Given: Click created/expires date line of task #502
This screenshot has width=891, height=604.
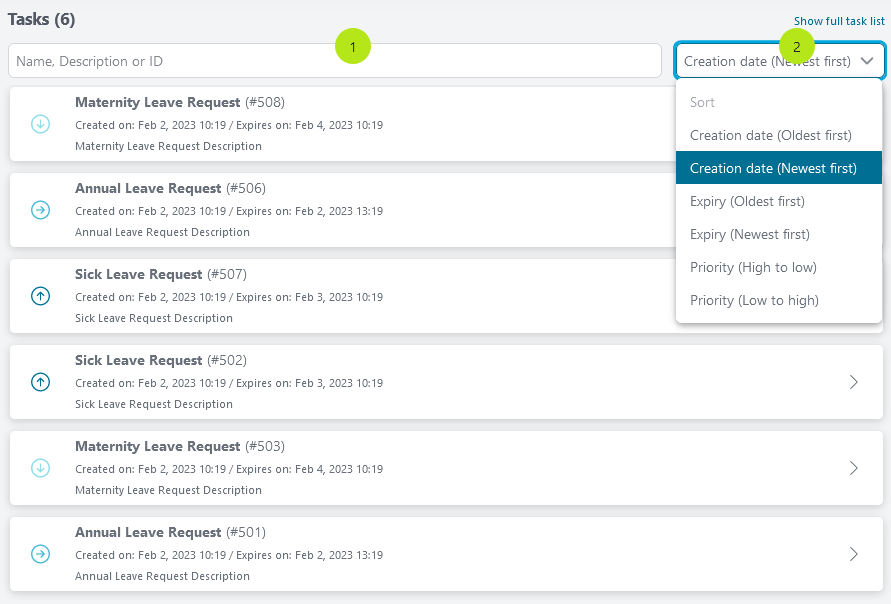Looking at the screenshot, I should click(x=229, y=383).
